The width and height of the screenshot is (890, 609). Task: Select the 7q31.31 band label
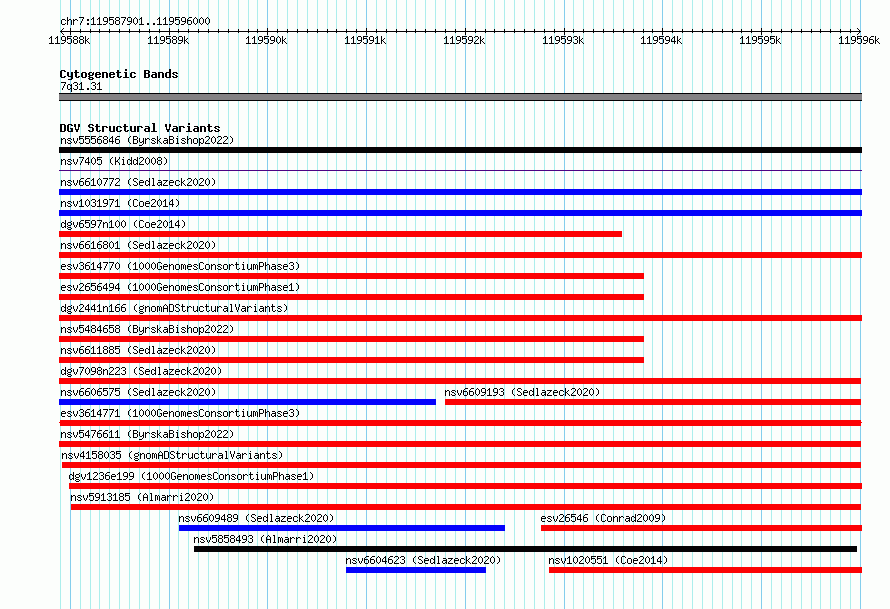click(x=81, y=86)
